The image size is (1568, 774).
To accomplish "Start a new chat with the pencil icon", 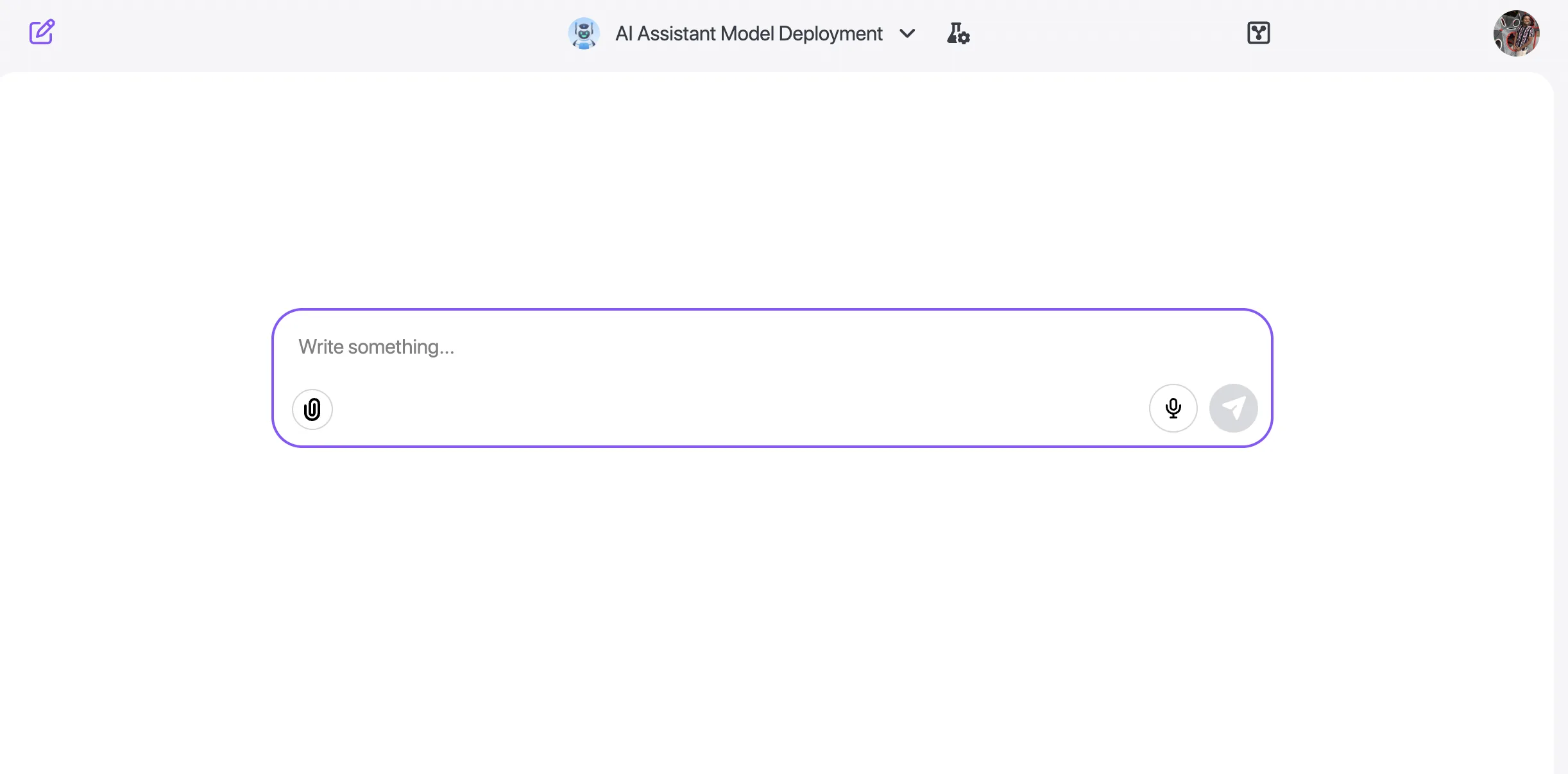I will point(42,32).
